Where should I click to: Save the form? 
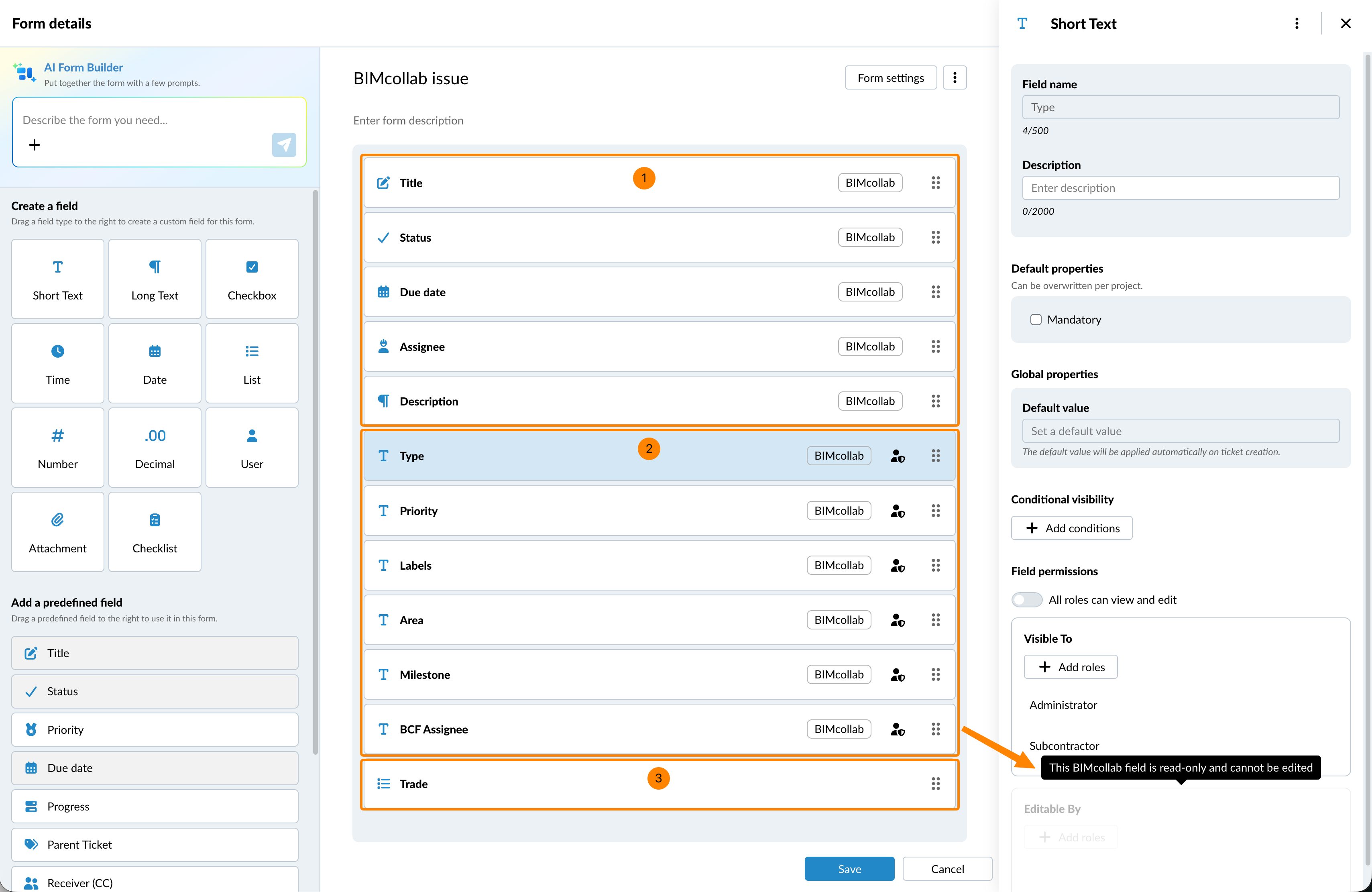point(849,869)
